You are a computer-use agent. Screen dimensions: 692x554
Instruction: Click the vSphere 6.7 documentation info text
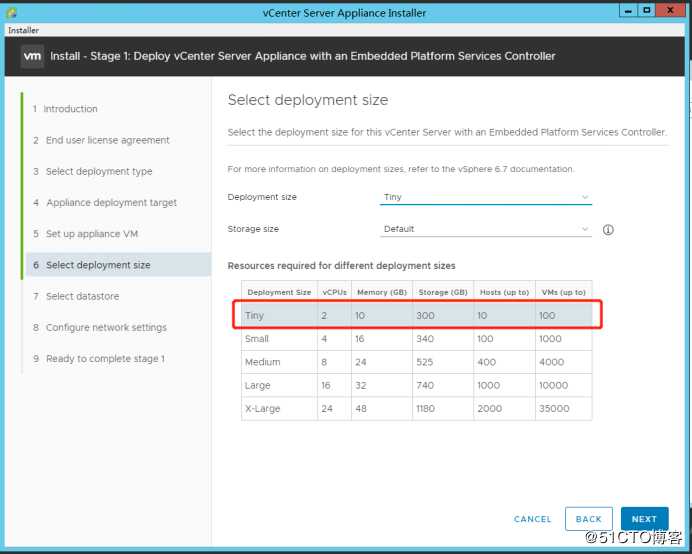tap(401, 169)
